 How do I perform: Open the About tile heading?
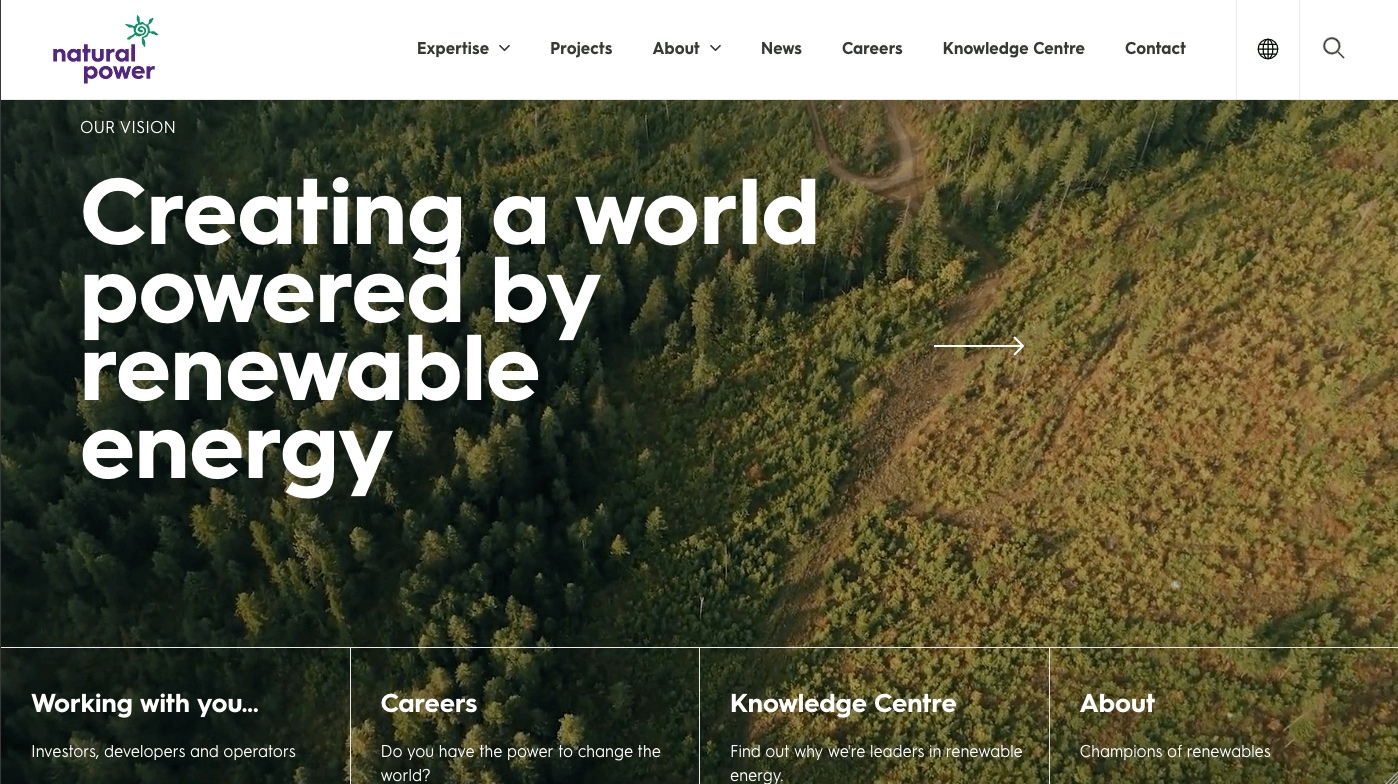click(x=1117, y=704)
